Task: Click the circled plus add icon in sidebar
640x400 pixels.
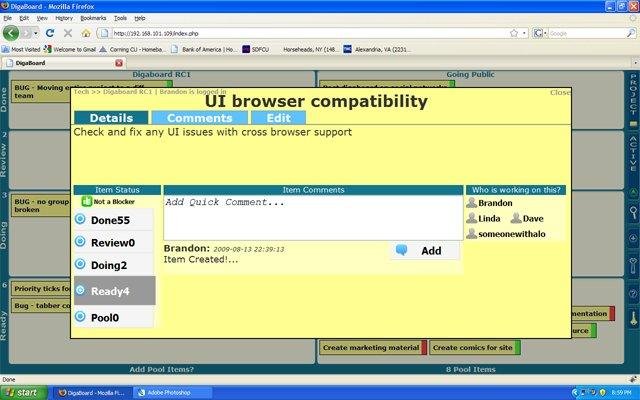Action: point(633,238)
